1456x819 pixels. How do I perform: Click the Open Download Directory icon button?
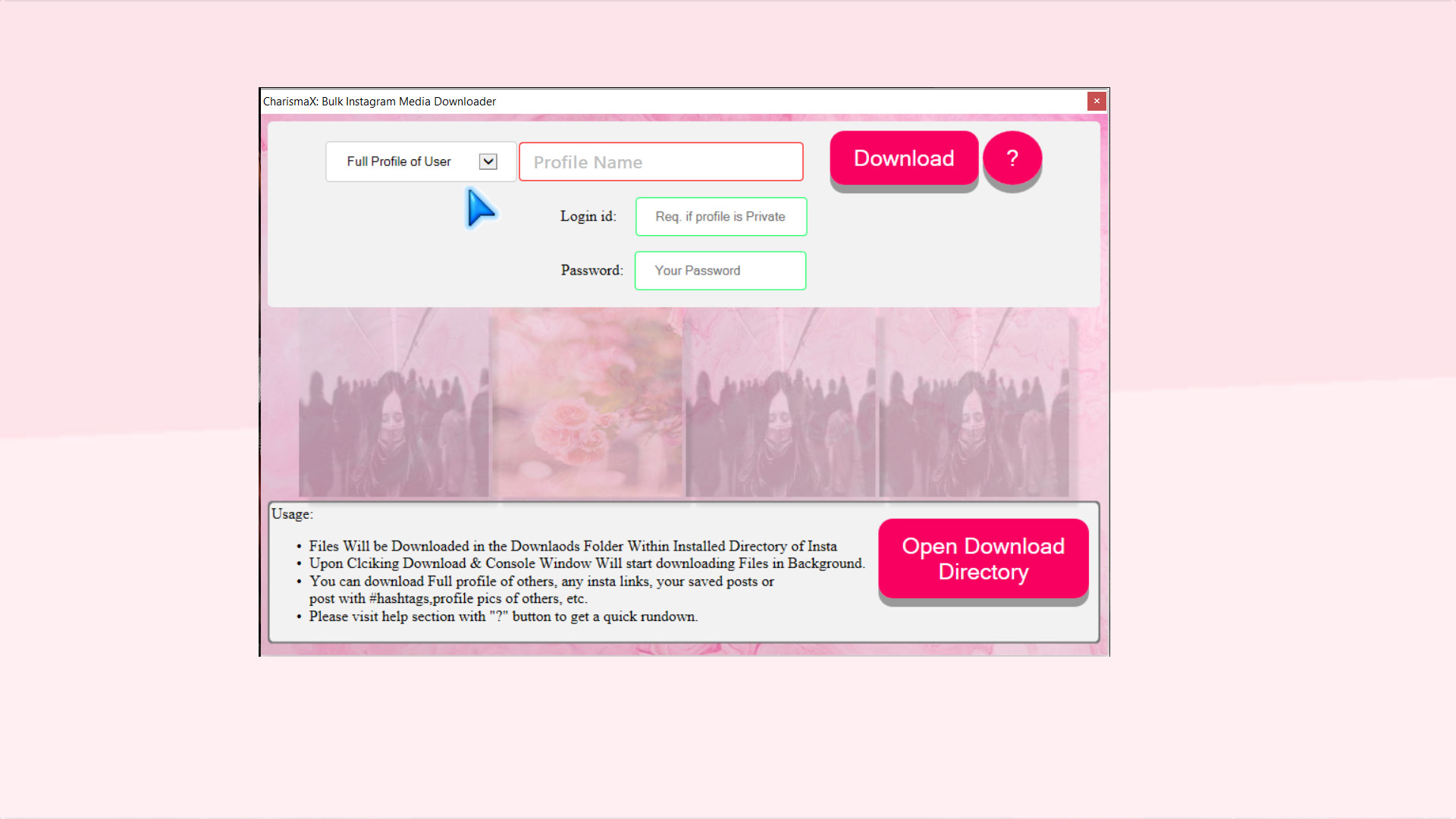pyautogui.click(x=983, y=559)
